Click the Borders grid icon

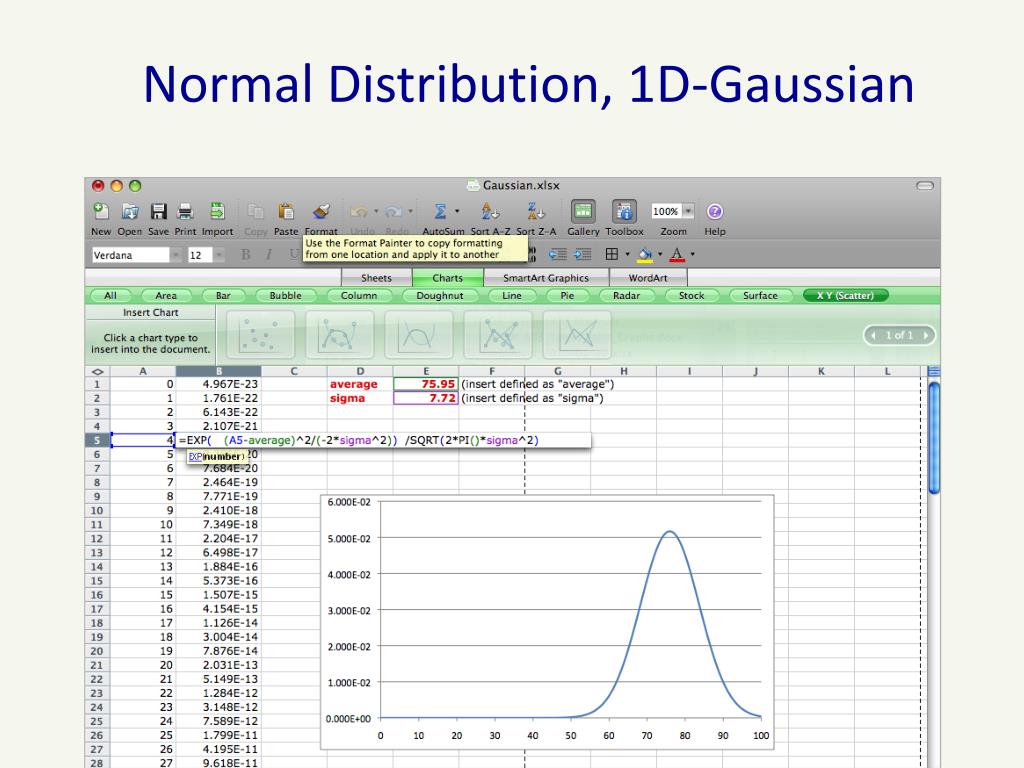click(612, 254)
